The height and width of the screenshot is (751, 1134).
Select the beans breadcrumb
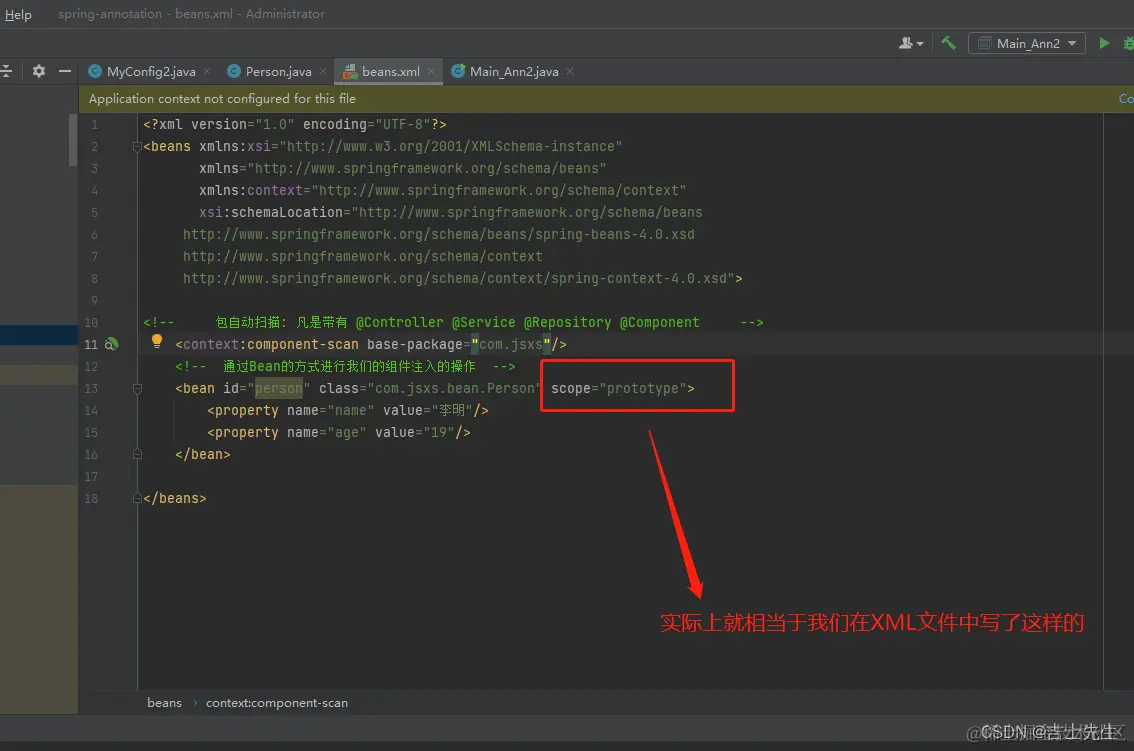click(164, 703)
